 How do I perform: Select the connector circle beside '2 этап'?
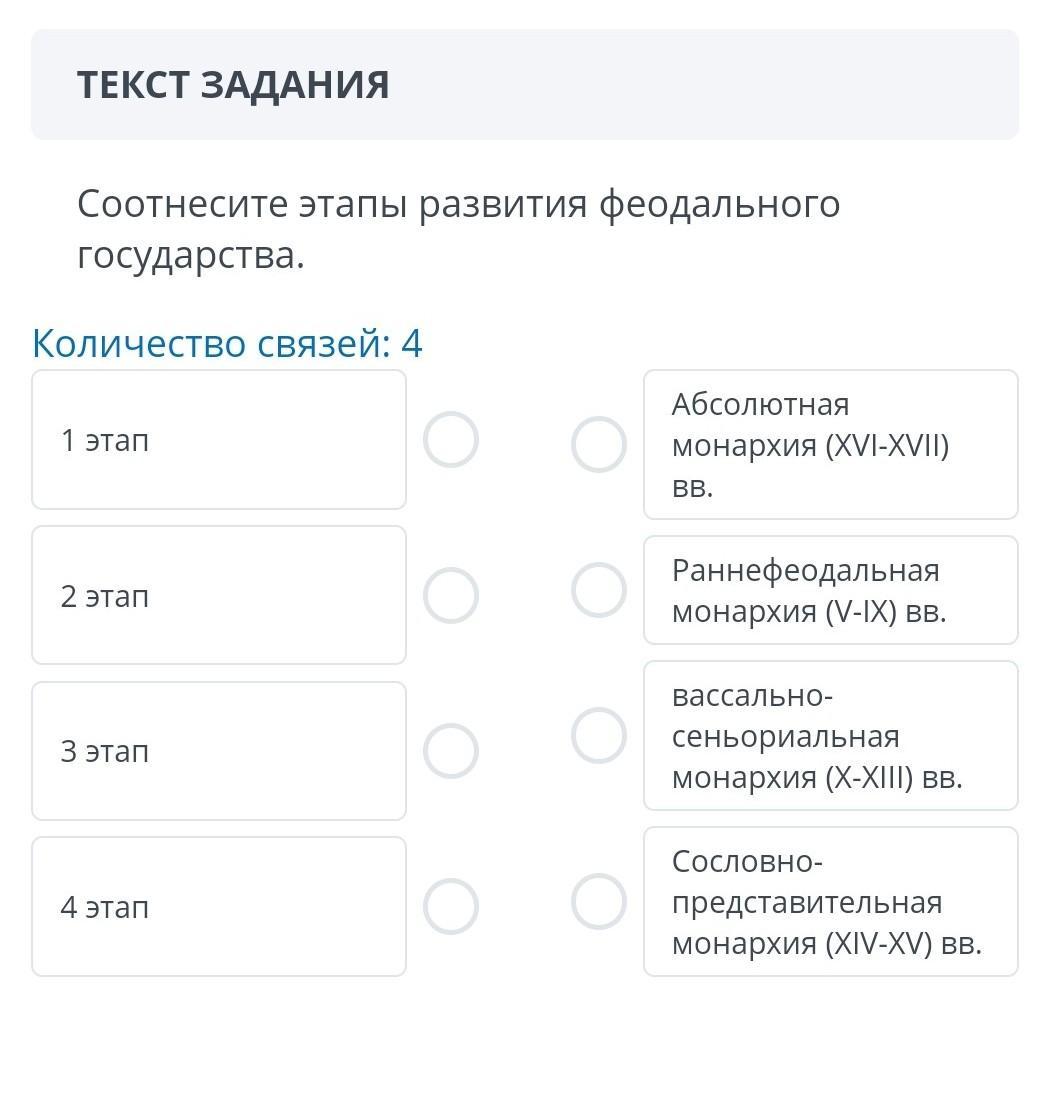[451, 596]
